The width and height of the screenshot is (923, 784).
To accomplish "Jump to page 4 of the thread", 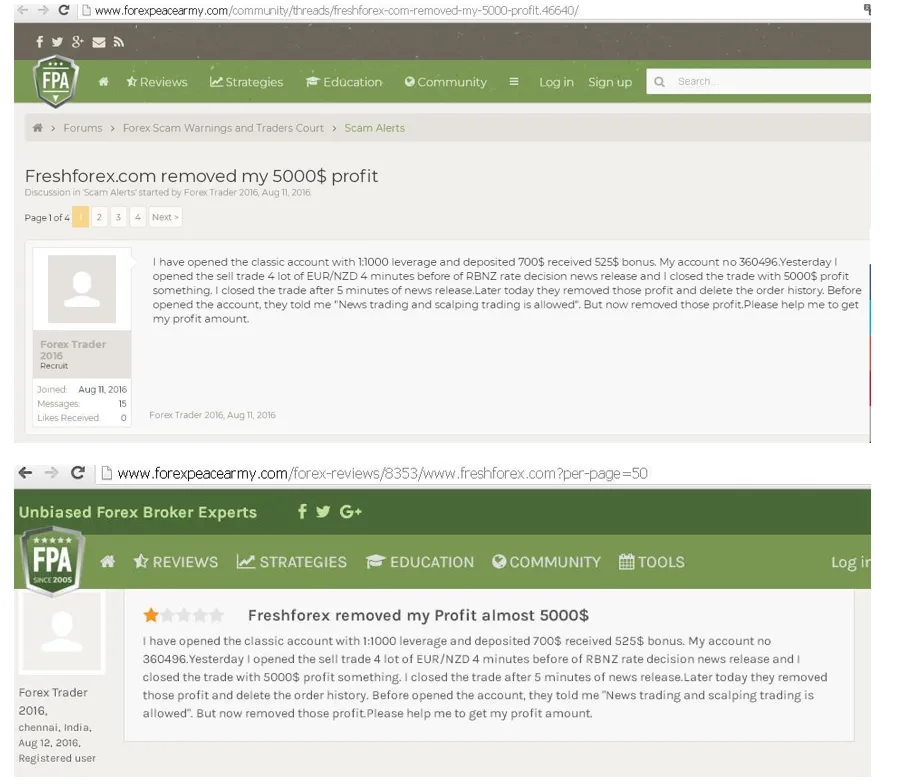I will 138,217.
